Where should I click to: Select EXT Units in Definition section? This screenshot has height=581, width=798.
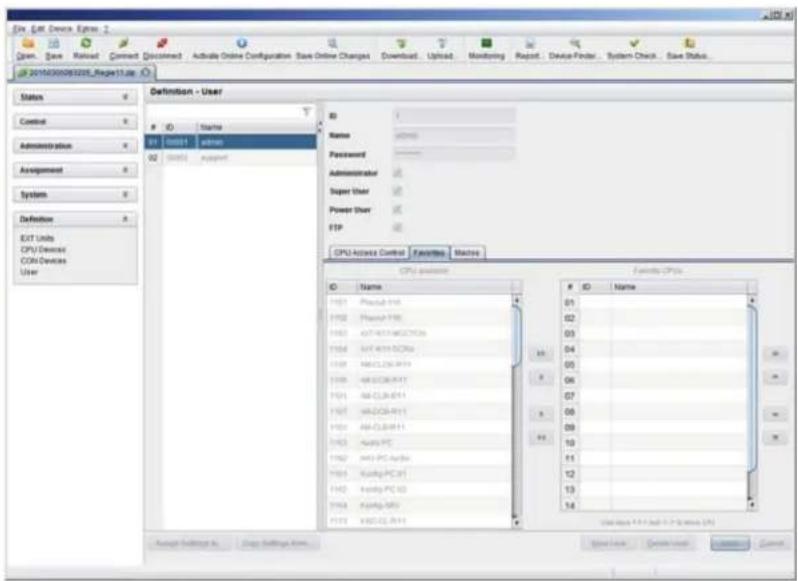click(x=37, y=238)
